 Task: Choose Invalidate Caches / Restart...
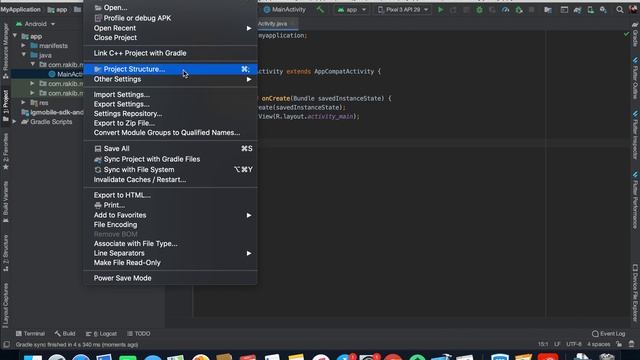(171, 180)
